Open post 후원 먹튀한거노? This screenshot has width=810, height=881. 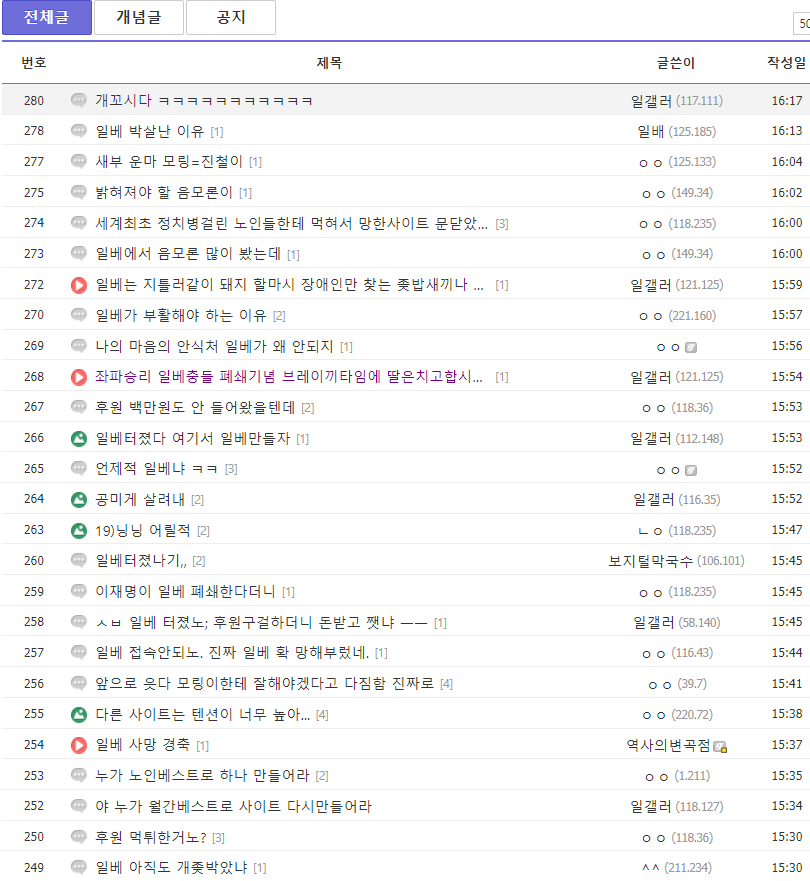(151, 837)
